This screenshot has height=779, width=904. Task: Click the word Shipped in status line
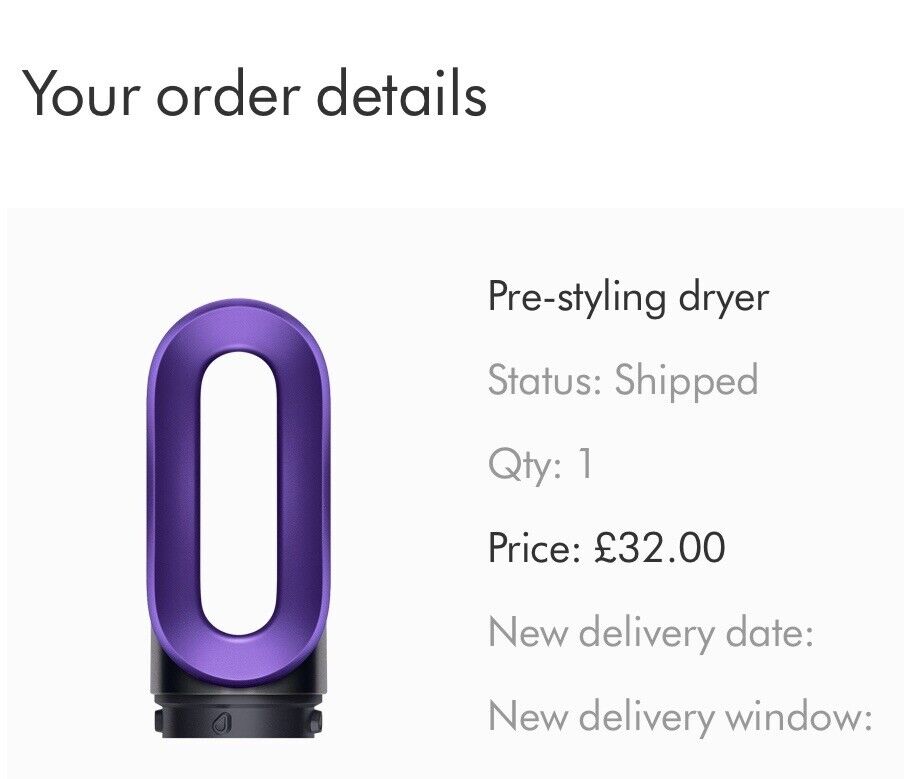tap(686, 380)
